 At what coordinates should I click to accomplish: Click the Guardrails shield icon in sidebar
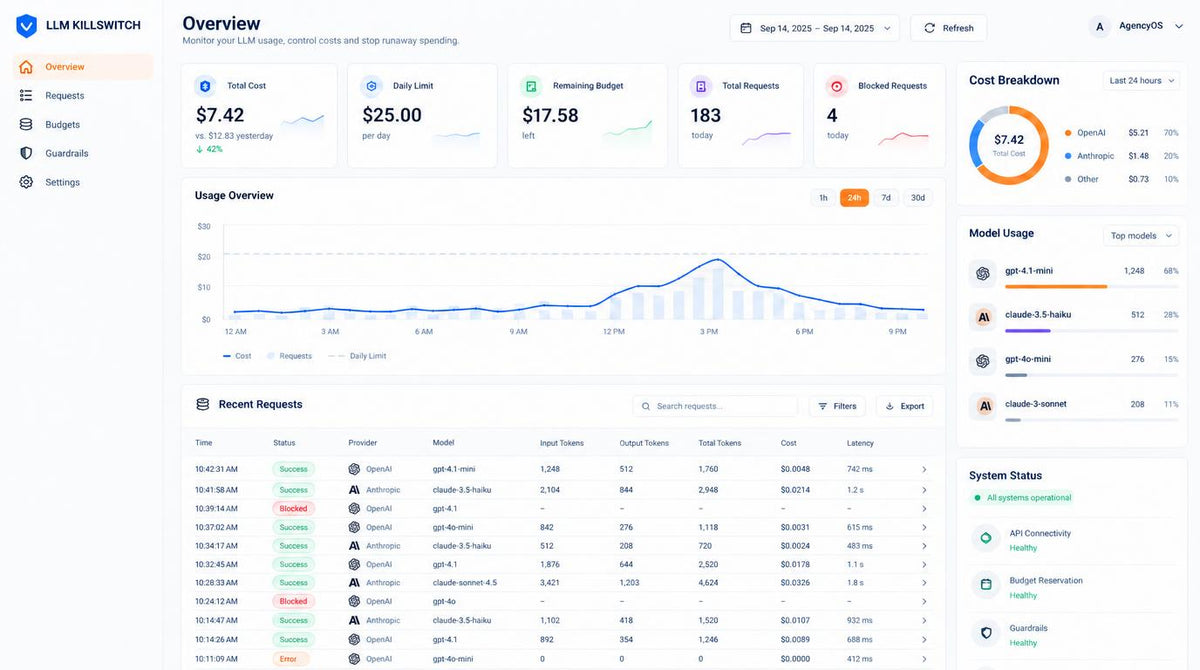[x=26, y=154]
